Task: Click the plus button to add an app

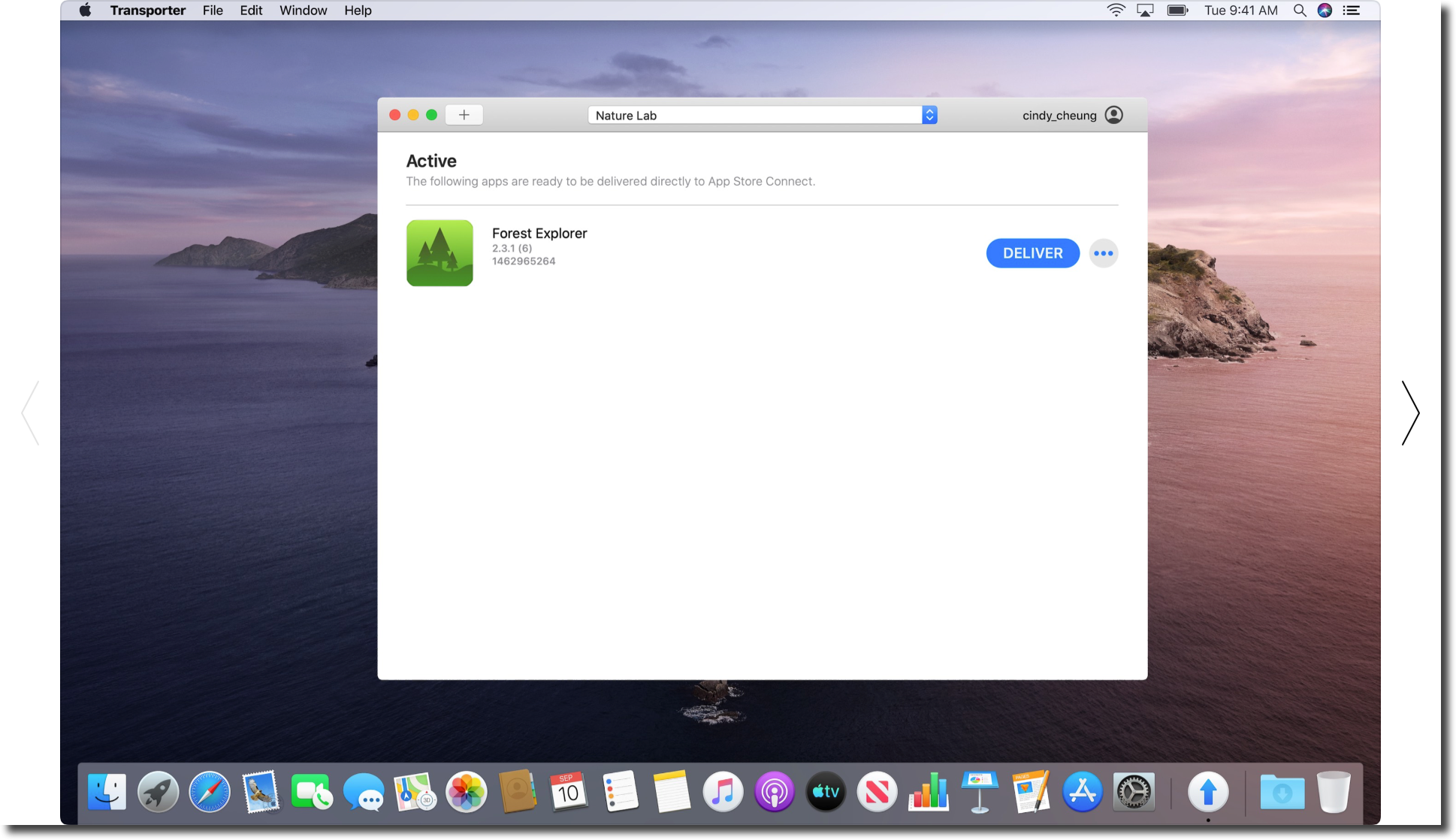Action: pyautogui.click(x=464, y=115)
